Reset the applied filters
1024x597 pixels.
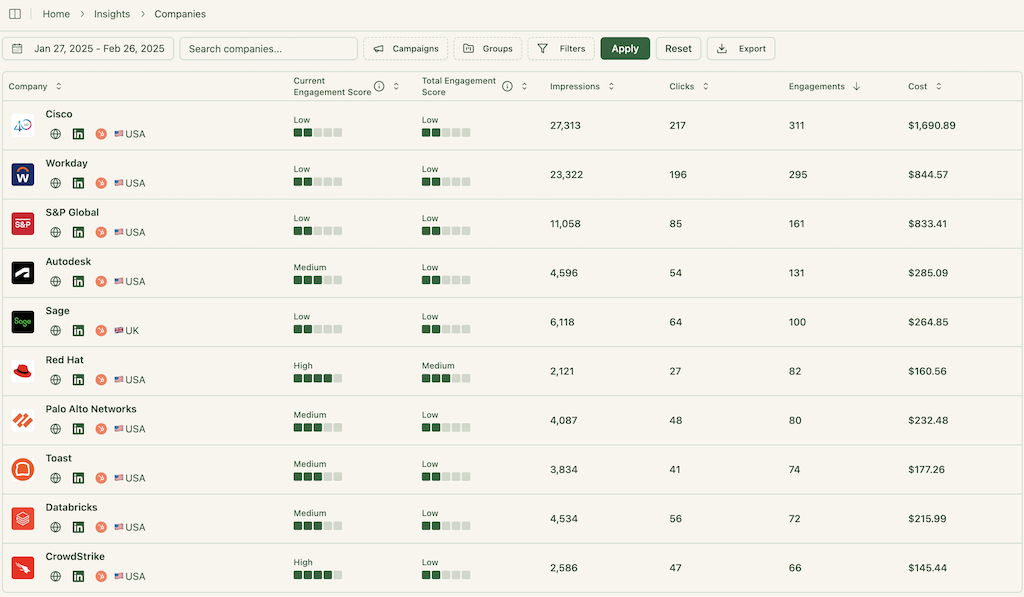pyautogui.click(x=678, y=48)
